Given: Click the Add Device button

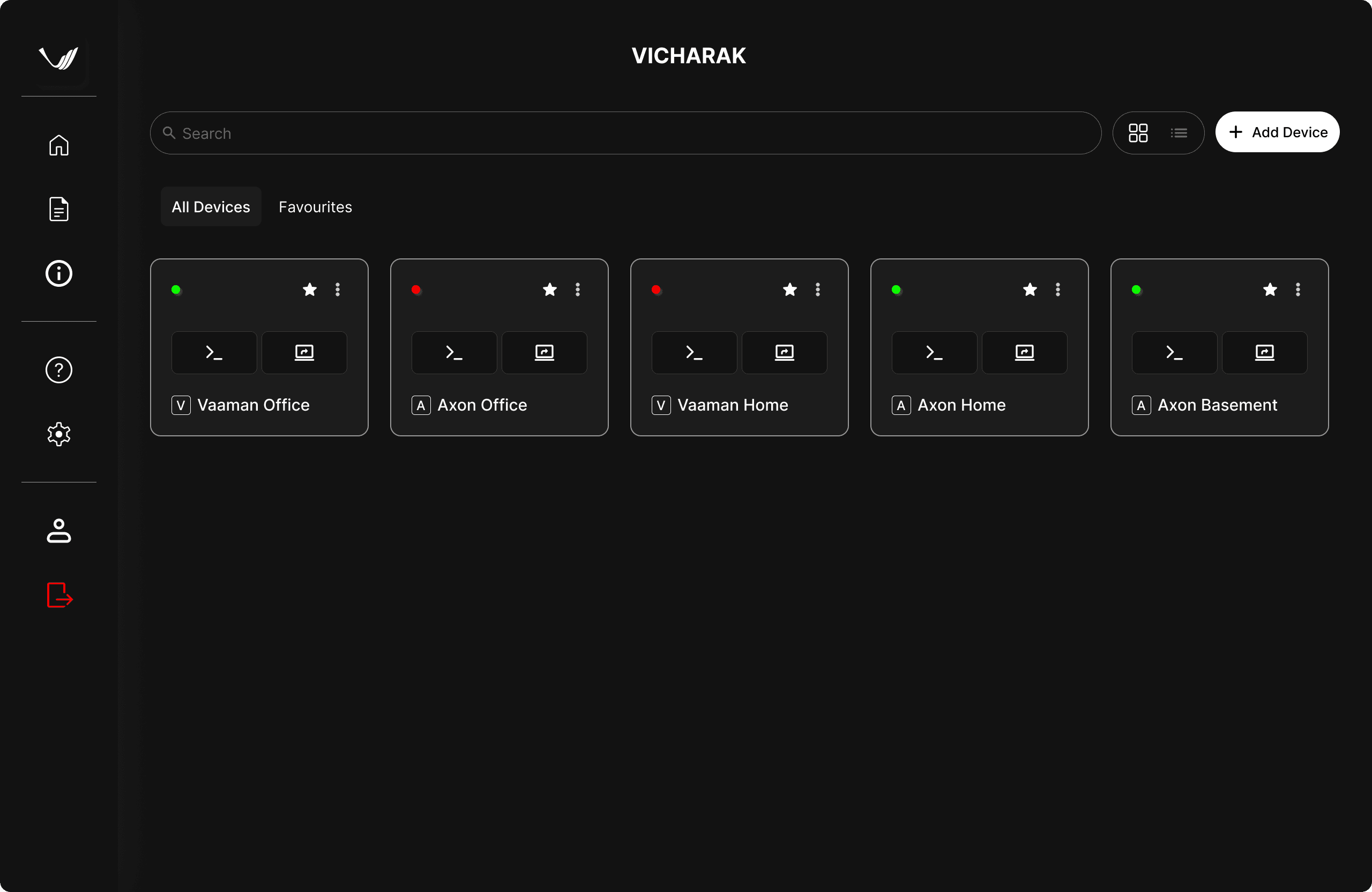Looking at the screenshot, I should [x=1277, y=132].
